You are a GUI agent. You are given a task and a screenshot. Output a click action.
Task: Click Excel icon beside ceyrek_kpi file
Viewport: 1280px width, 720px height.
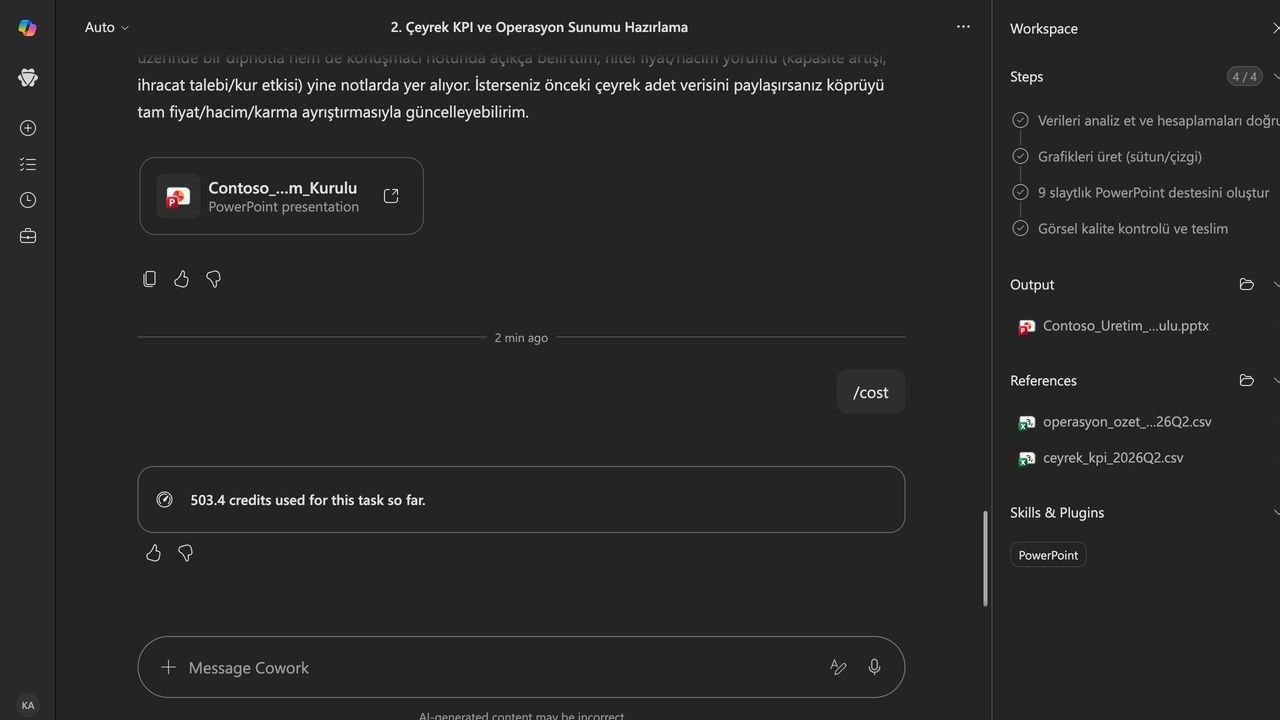tap(1026, 459)
